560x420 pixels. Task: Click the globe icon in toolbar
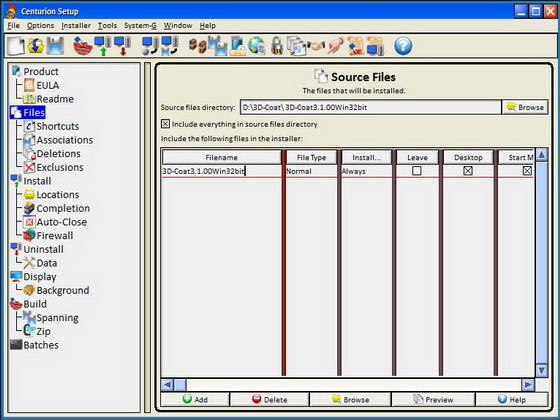tap(256, 46)
